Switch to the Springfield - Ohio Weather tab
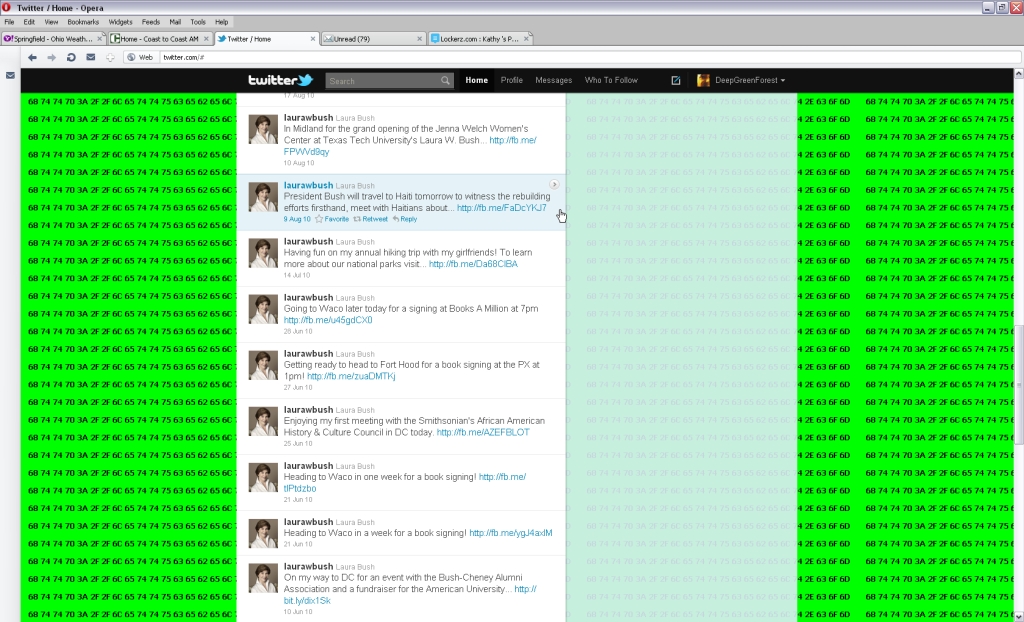This screenshot has width=1024, height=622. pyautogui.click(x=54, y=39)
